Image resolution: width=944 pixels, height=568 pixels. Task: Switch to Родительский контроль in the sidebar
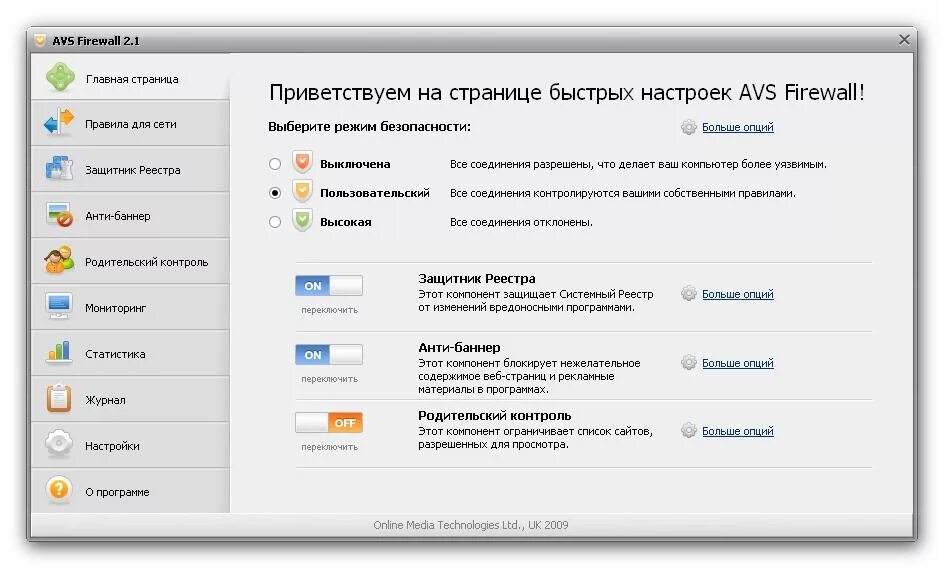point(130,261)
